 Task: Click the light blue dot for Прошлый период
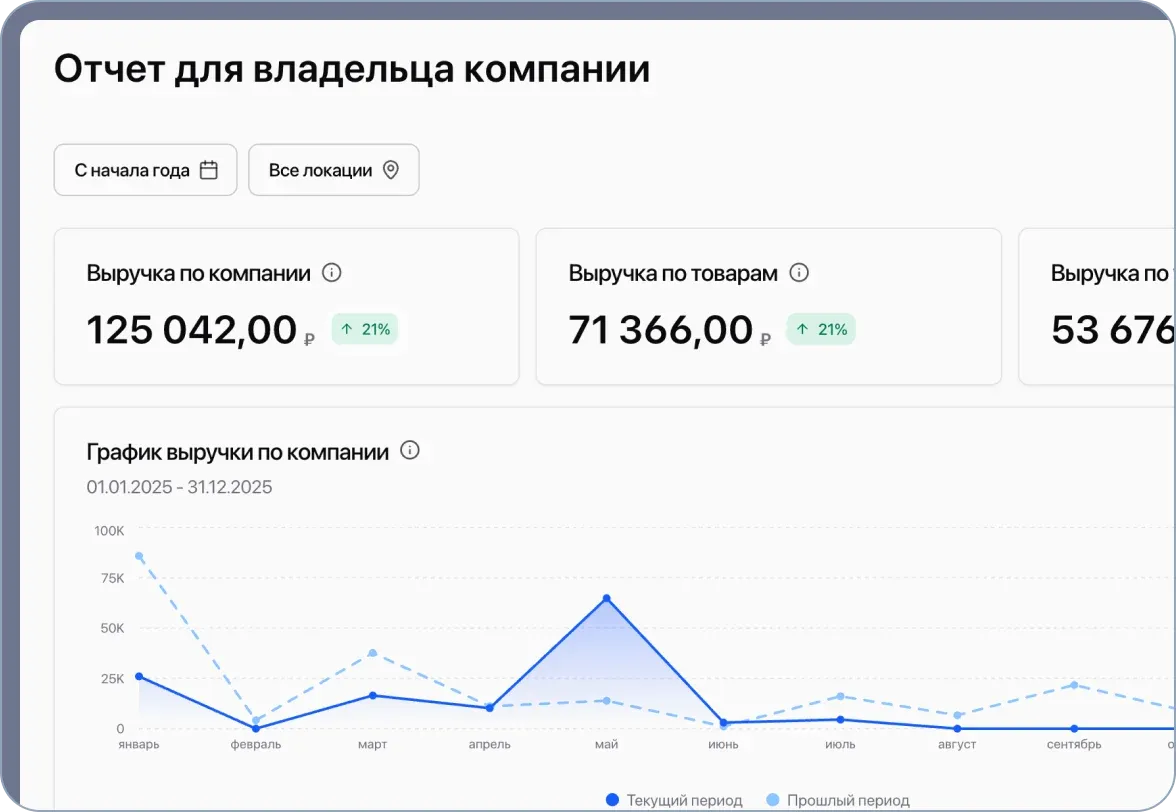pos(771,800)
